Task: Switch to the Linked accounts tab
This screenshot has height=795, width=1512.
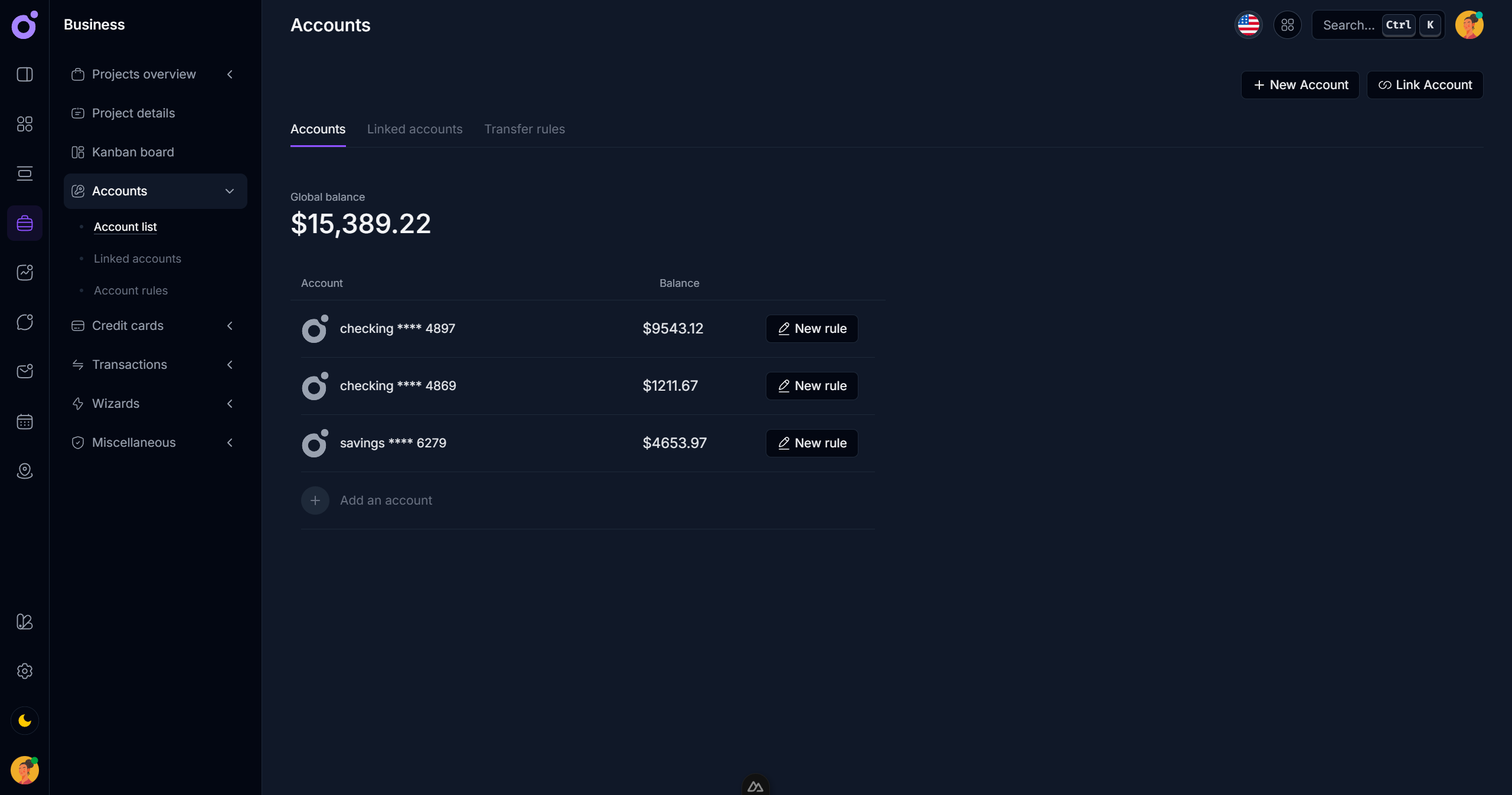Action: [414, 129]
